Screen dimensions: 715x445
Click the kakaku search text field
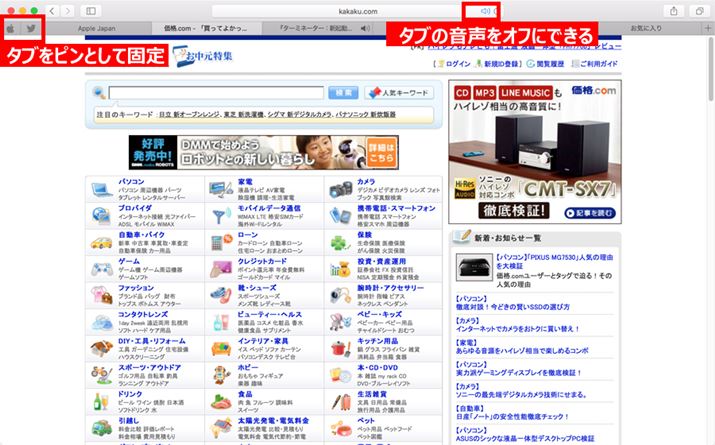pos(216,93)
